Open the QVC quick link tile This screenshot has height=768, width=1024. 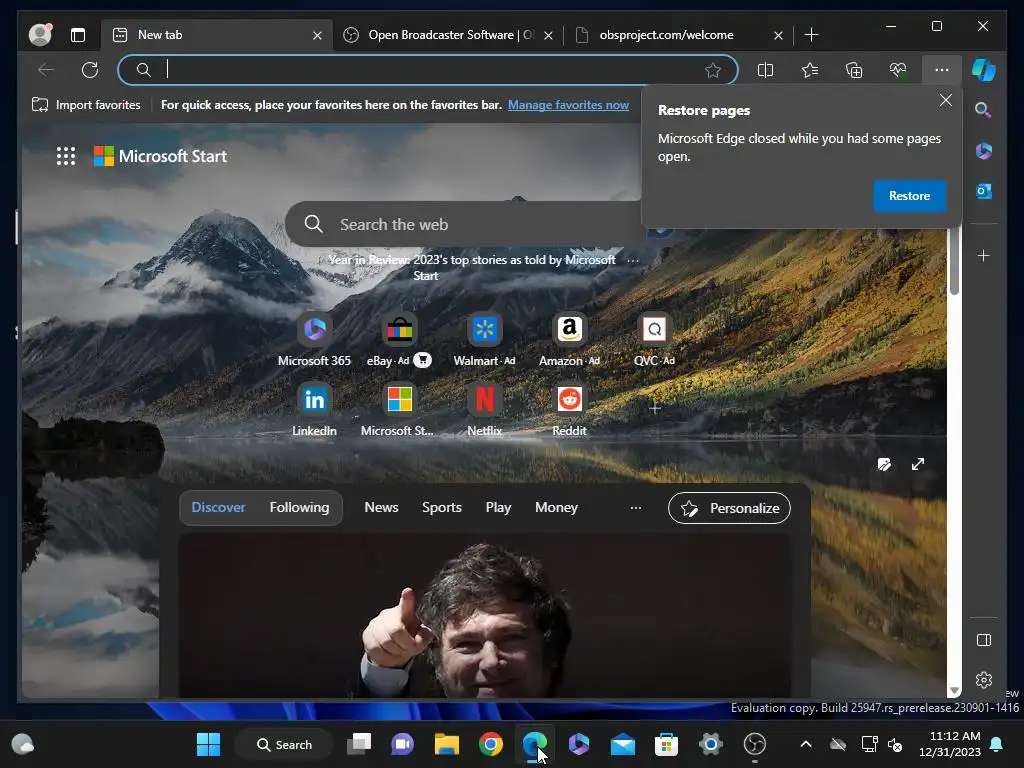654,339
